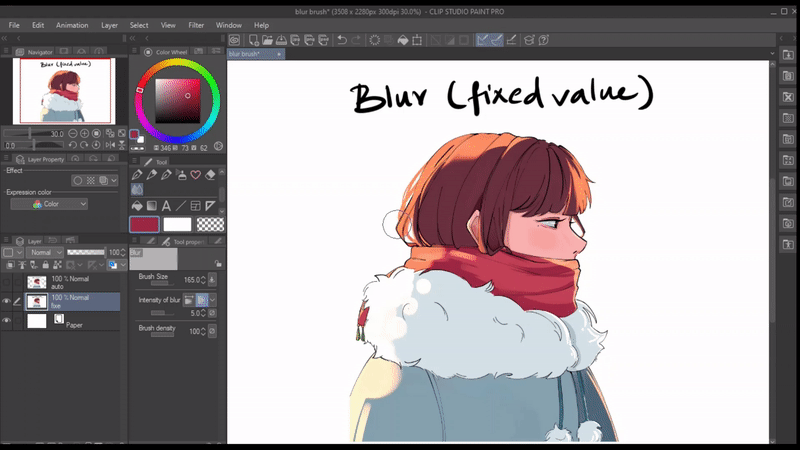
Task: Open the Expression color dropdown
Action: click(49, 204)
